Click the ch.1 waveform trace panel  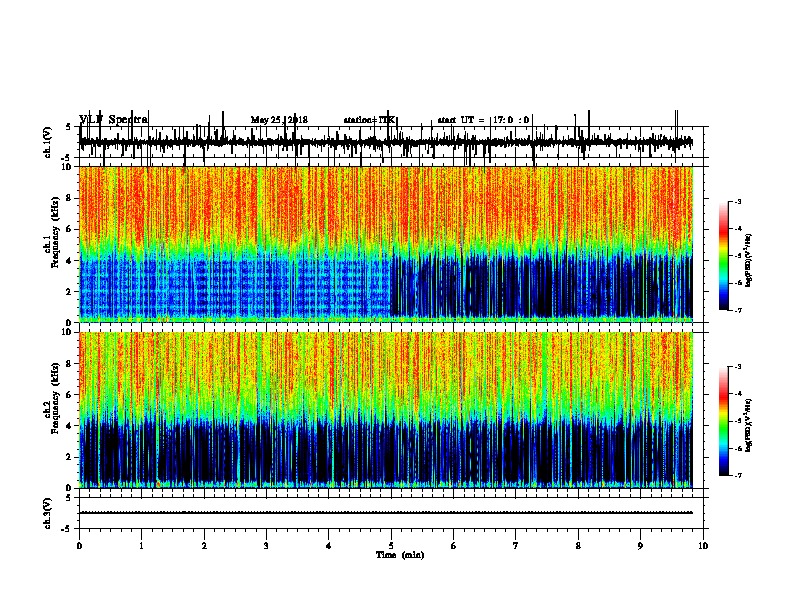(393, 142)
